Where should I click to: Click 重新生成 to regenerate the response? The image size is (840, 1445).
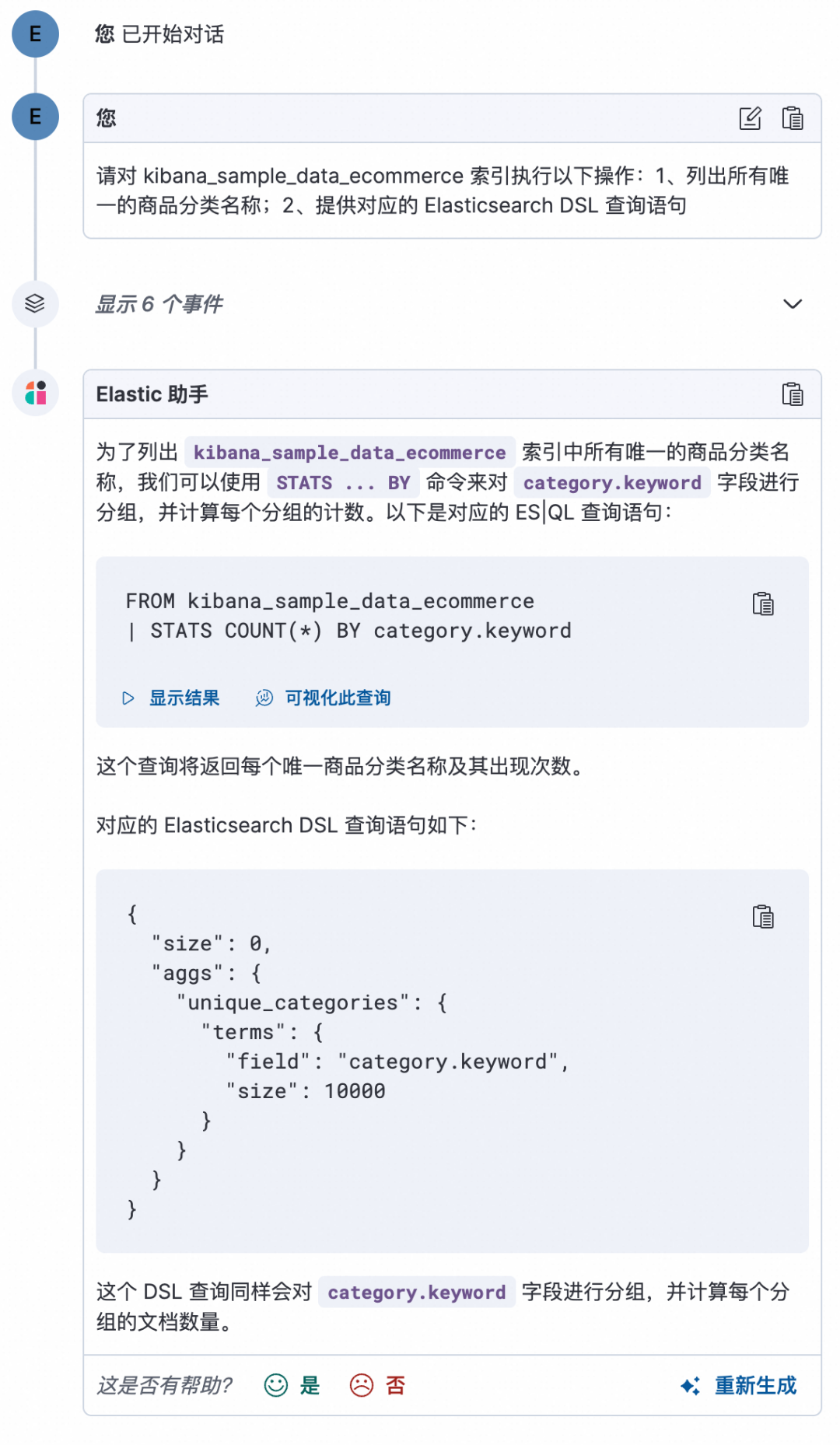coord(754,1385)
